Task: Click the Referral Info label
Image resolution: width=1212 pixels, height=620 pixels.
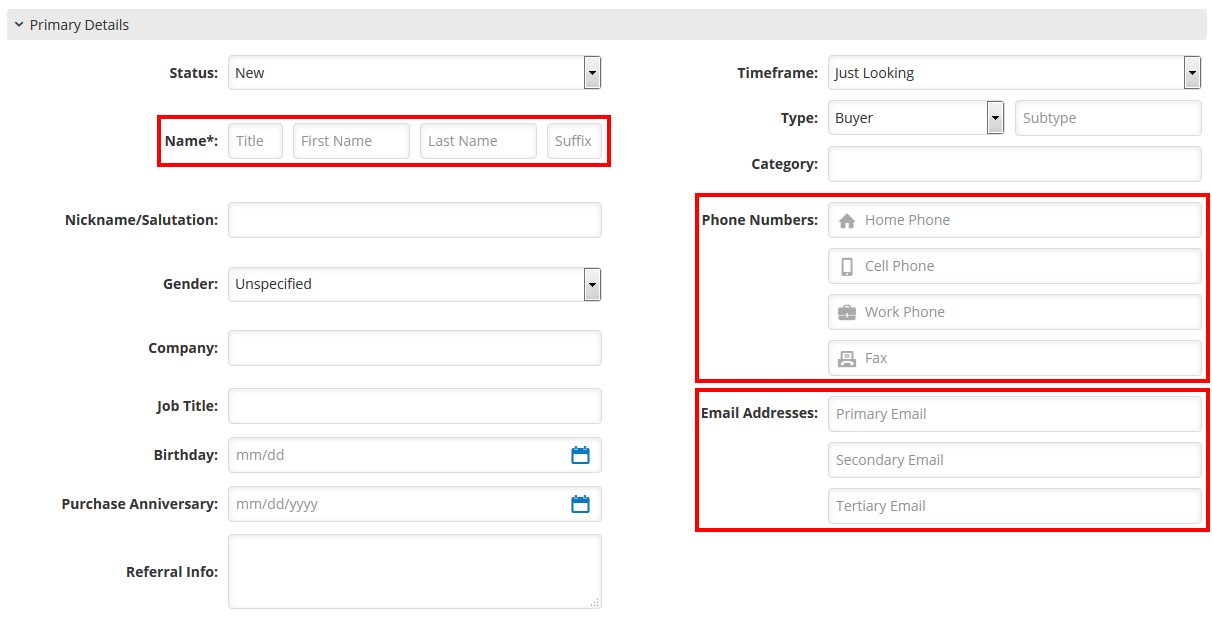Action: click(x=172, y=572)
